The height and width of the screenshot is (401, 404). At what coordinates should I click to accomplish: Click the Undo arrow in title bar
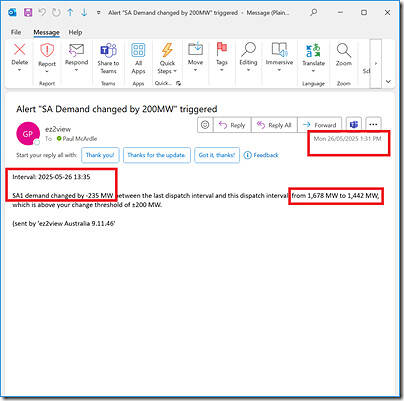pyautogui.click(x=42, y=13)
